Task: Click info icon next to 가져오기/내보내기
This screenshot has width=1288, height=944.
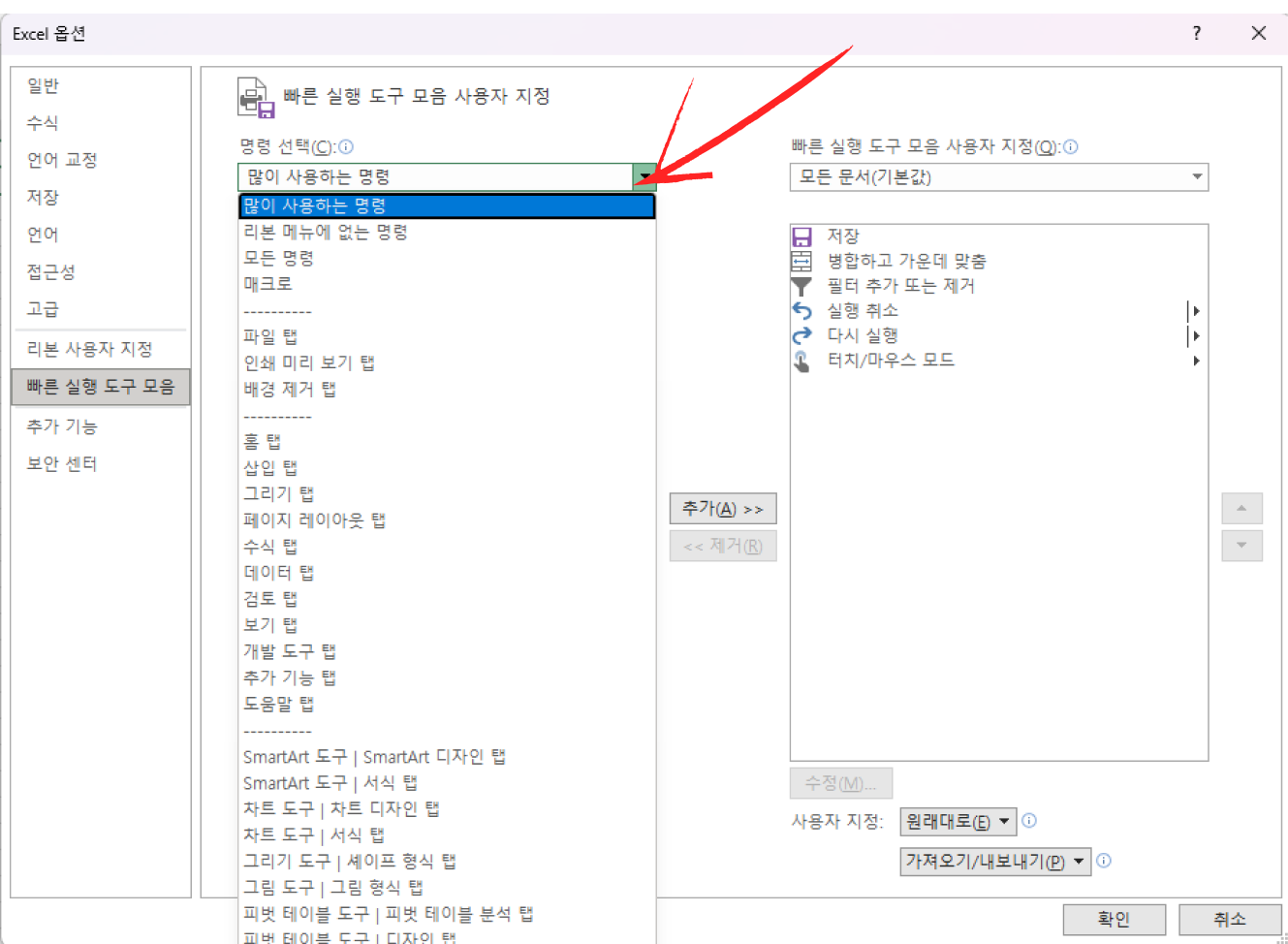Action: [x=1103, y=861]
